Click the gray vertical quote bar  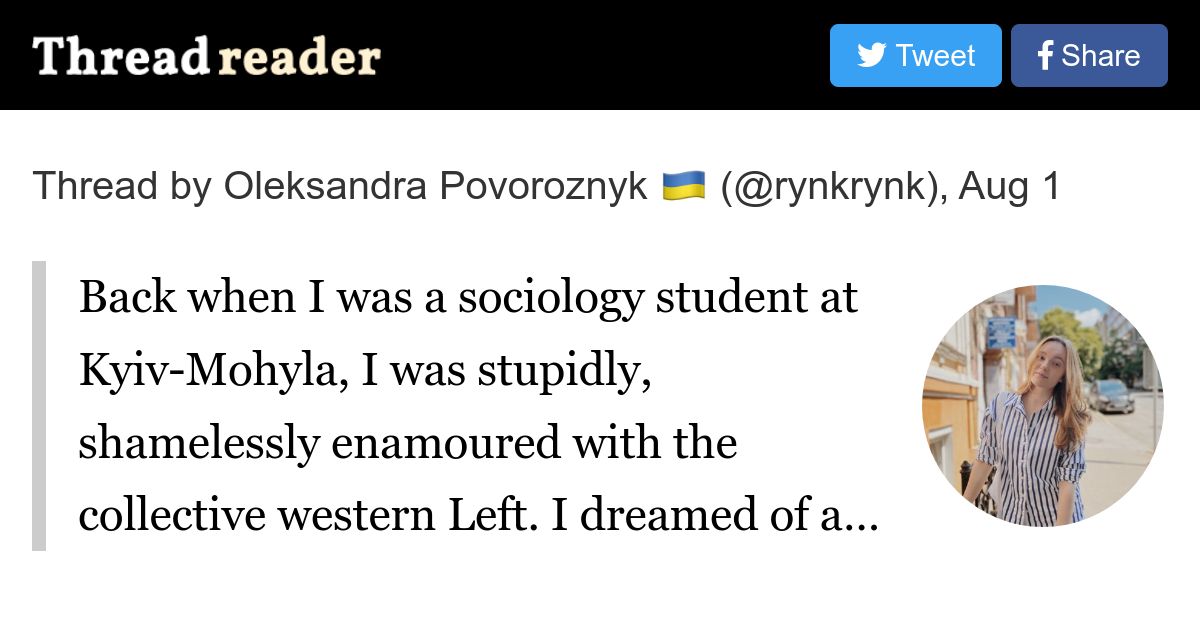pyautogui.click(x=39, y=406)
